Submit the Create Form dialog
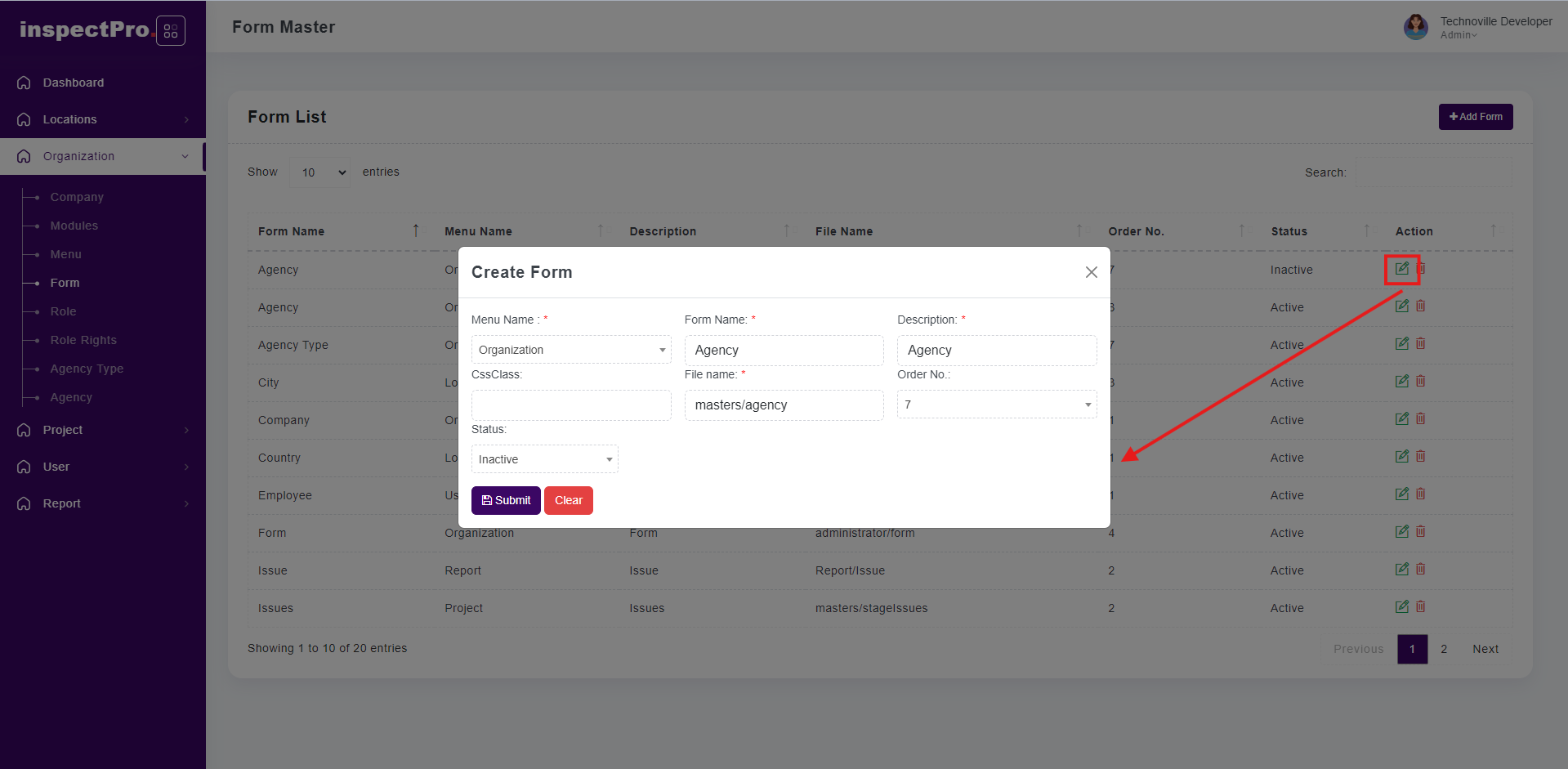1568x769 pixels. point(506,500)
